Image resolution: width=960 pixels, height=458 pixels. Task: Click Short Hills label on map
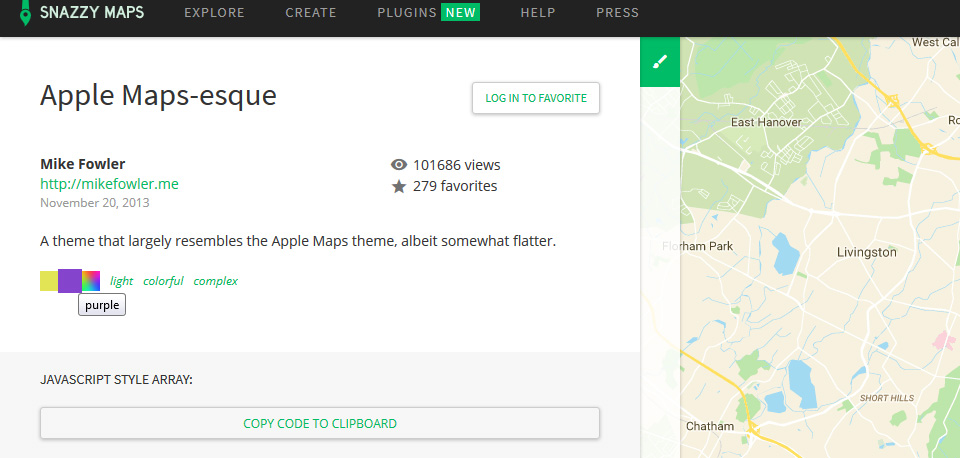[887, 398]
